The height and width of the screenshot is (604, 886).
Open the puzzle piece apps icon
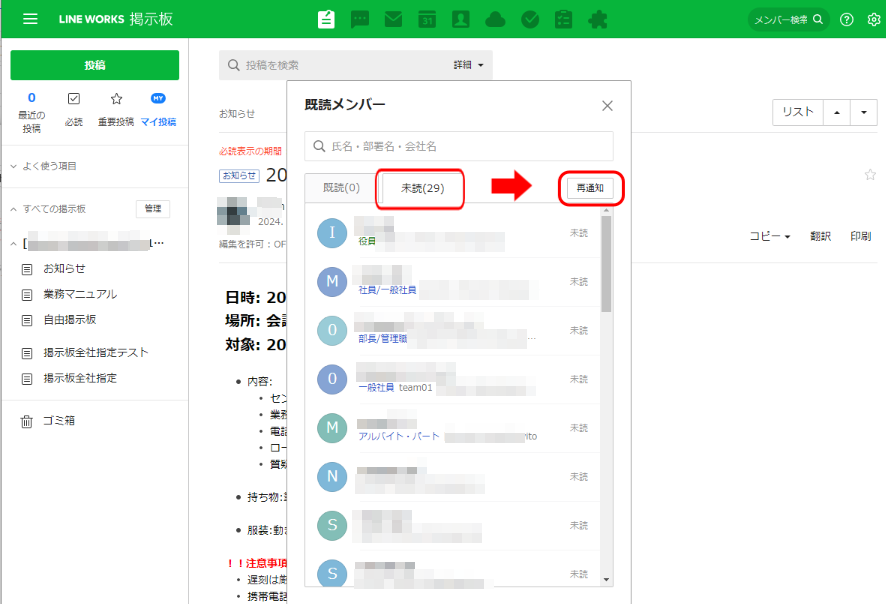[598, 19]
